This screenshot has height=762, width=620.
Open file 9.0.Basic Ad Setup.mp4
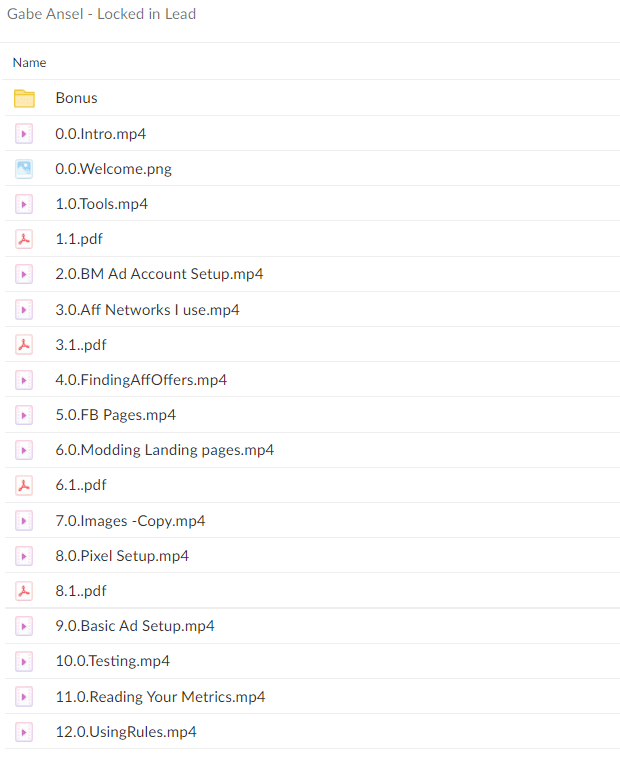135,626
